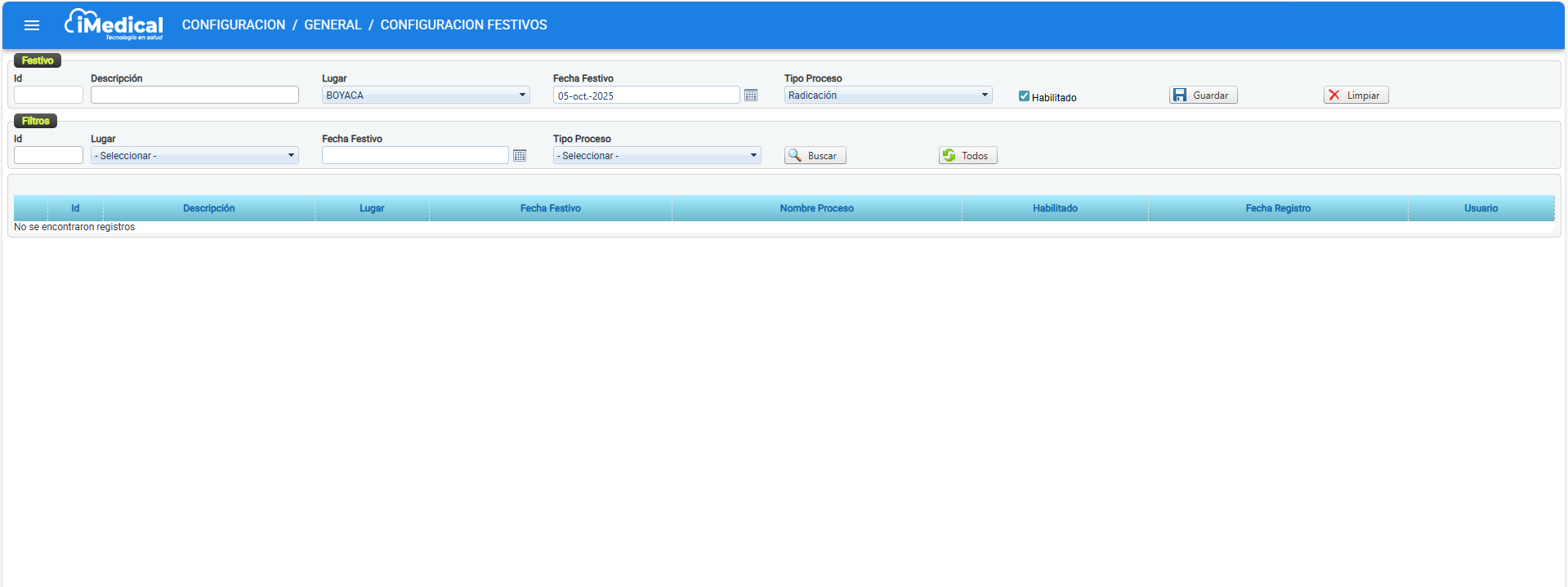This screenshot has height=587, width=1568.
Task: Open the hamburger navigation menu
Action: click(x=32, y=25)
